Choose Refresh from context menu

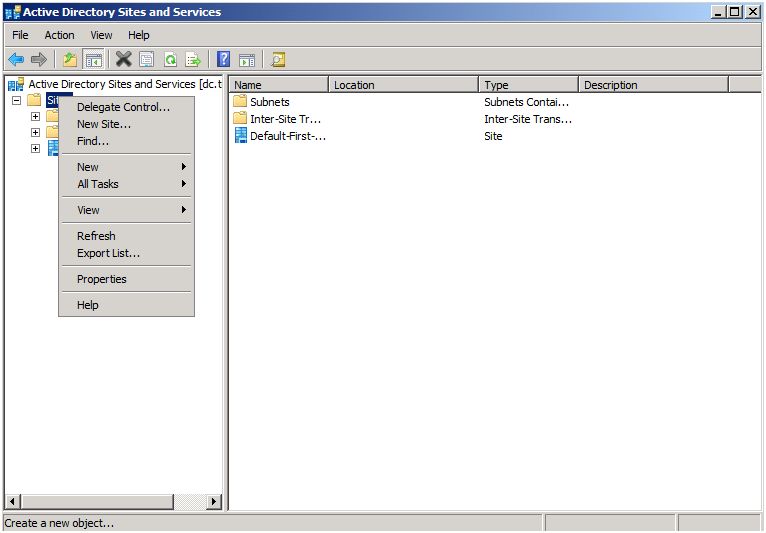tap(126, 235)
